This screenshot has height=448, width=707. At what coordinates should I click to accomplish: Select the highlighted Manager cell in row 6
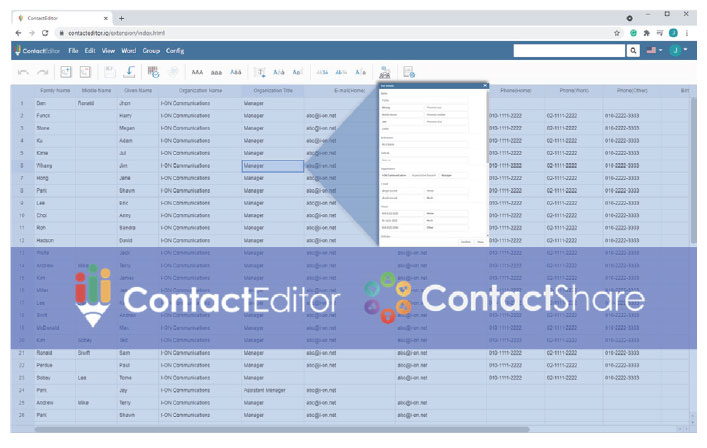click(273, 166)
